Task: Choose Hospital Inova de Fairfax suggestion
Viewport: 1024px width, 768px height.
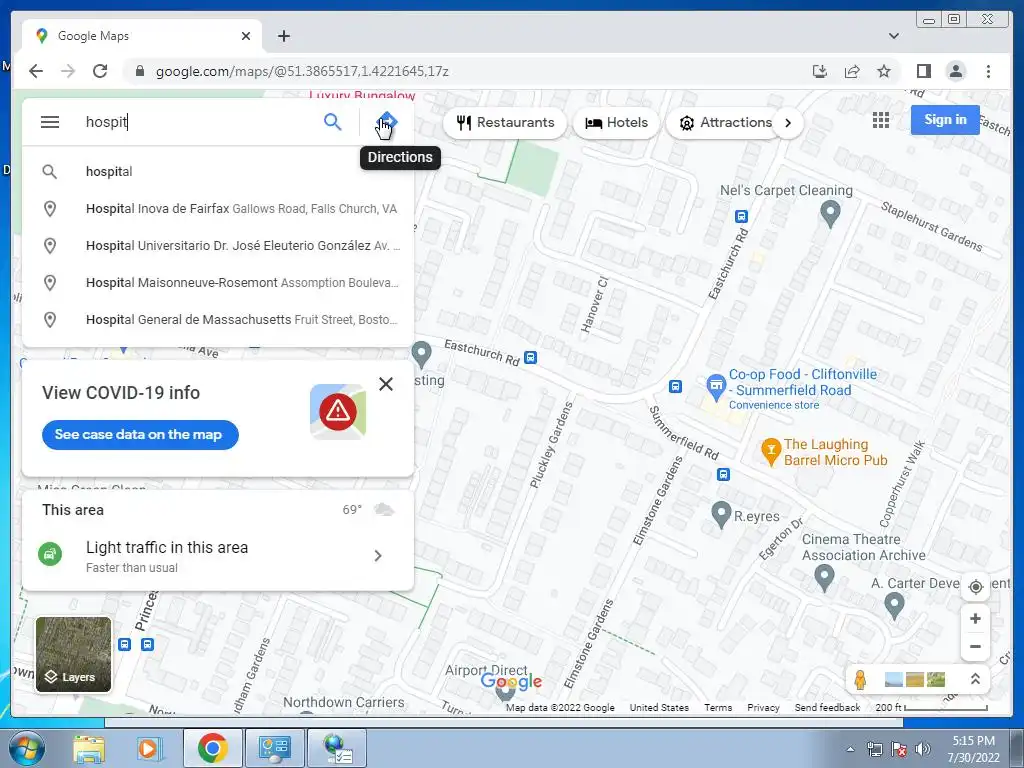Action: [218, 209]
